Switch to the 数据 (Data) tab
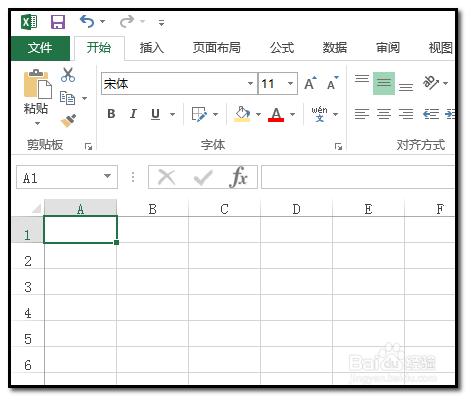This screenshot has height=396, width=466. (335, 48)
